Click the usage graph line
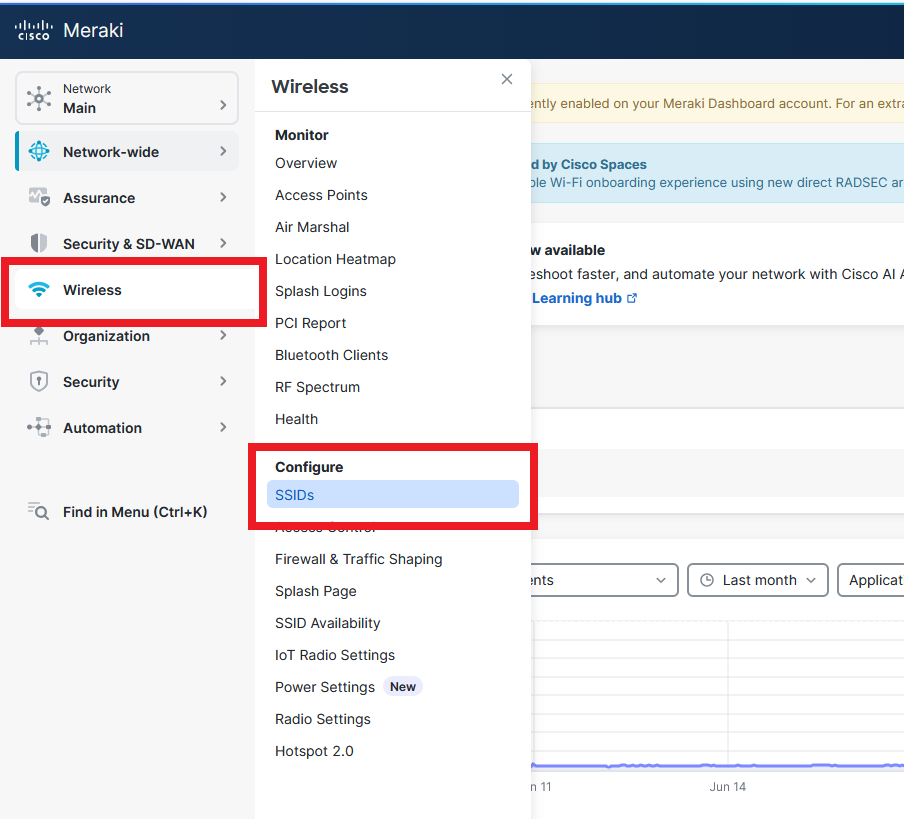Viewport: 904px width, 819px height. (x=717, y=766)
